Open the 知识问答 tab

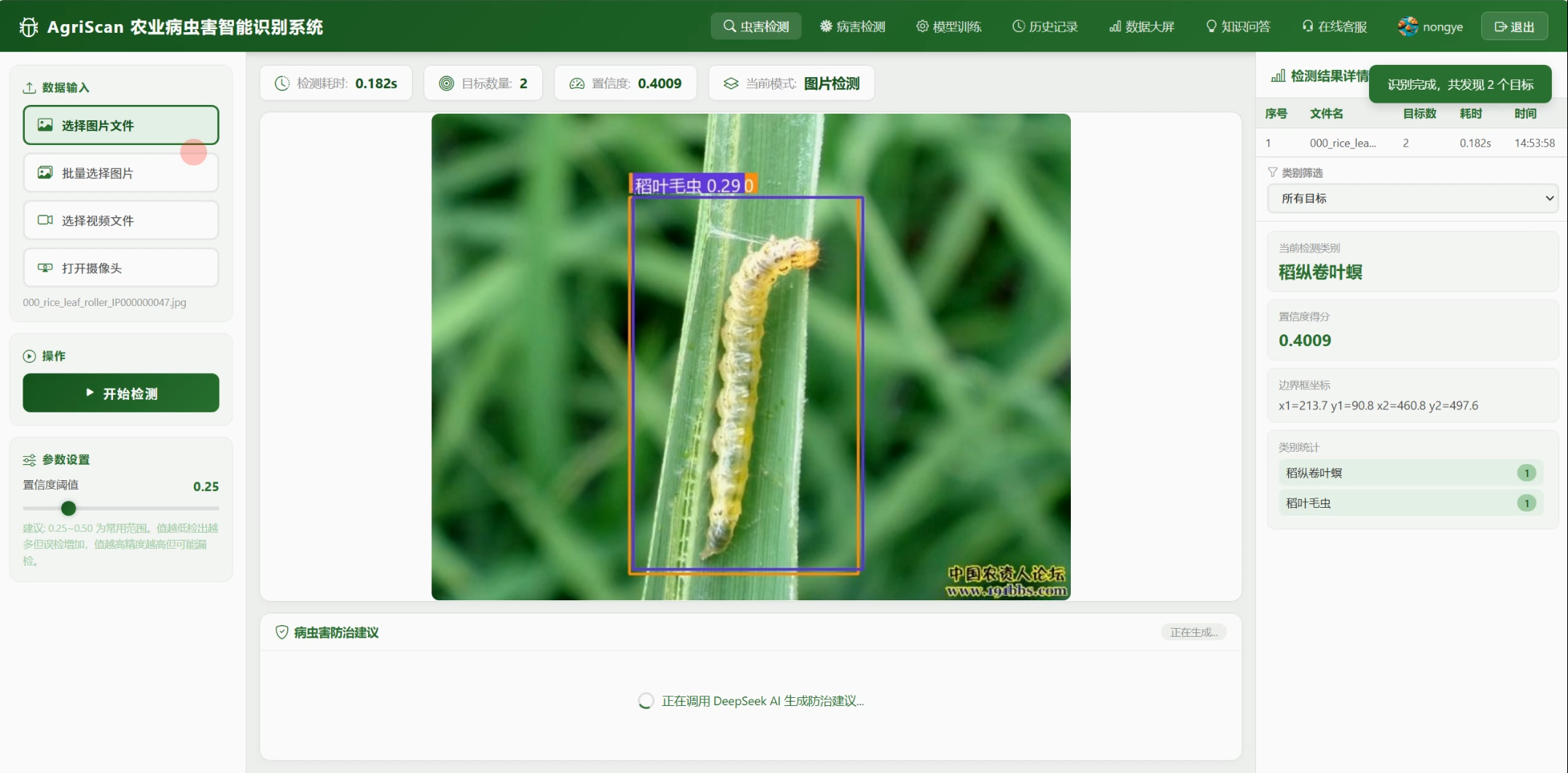tap(1238, 26)
